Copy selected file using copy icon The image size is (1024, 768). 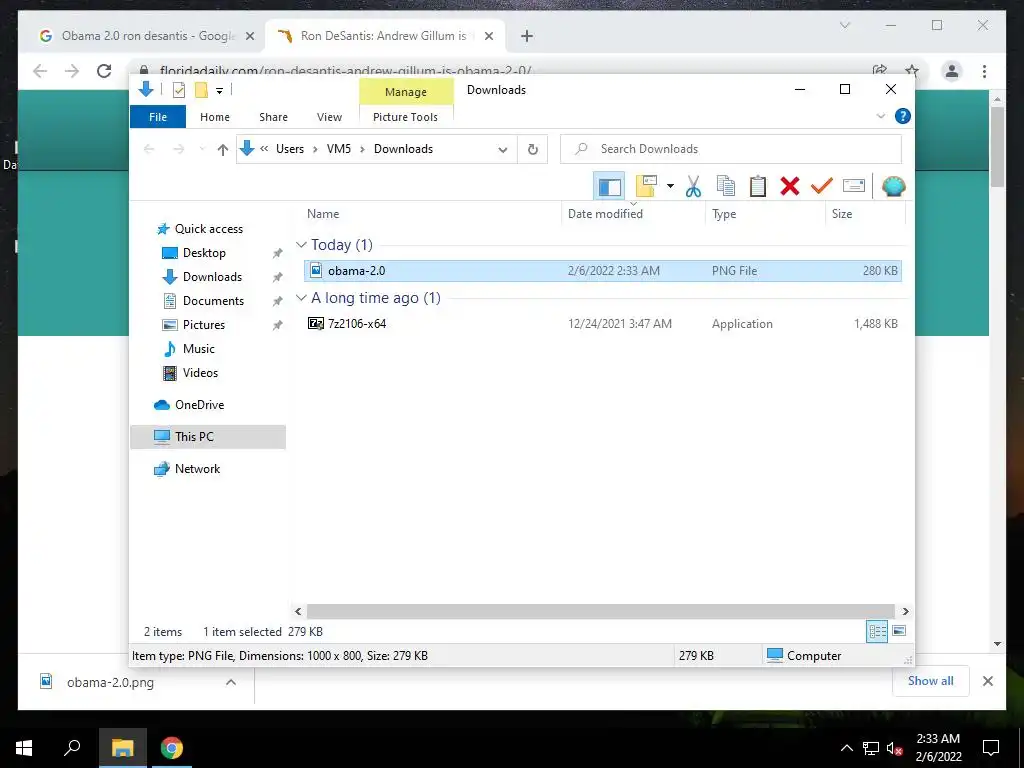click(x=726, y=187)
